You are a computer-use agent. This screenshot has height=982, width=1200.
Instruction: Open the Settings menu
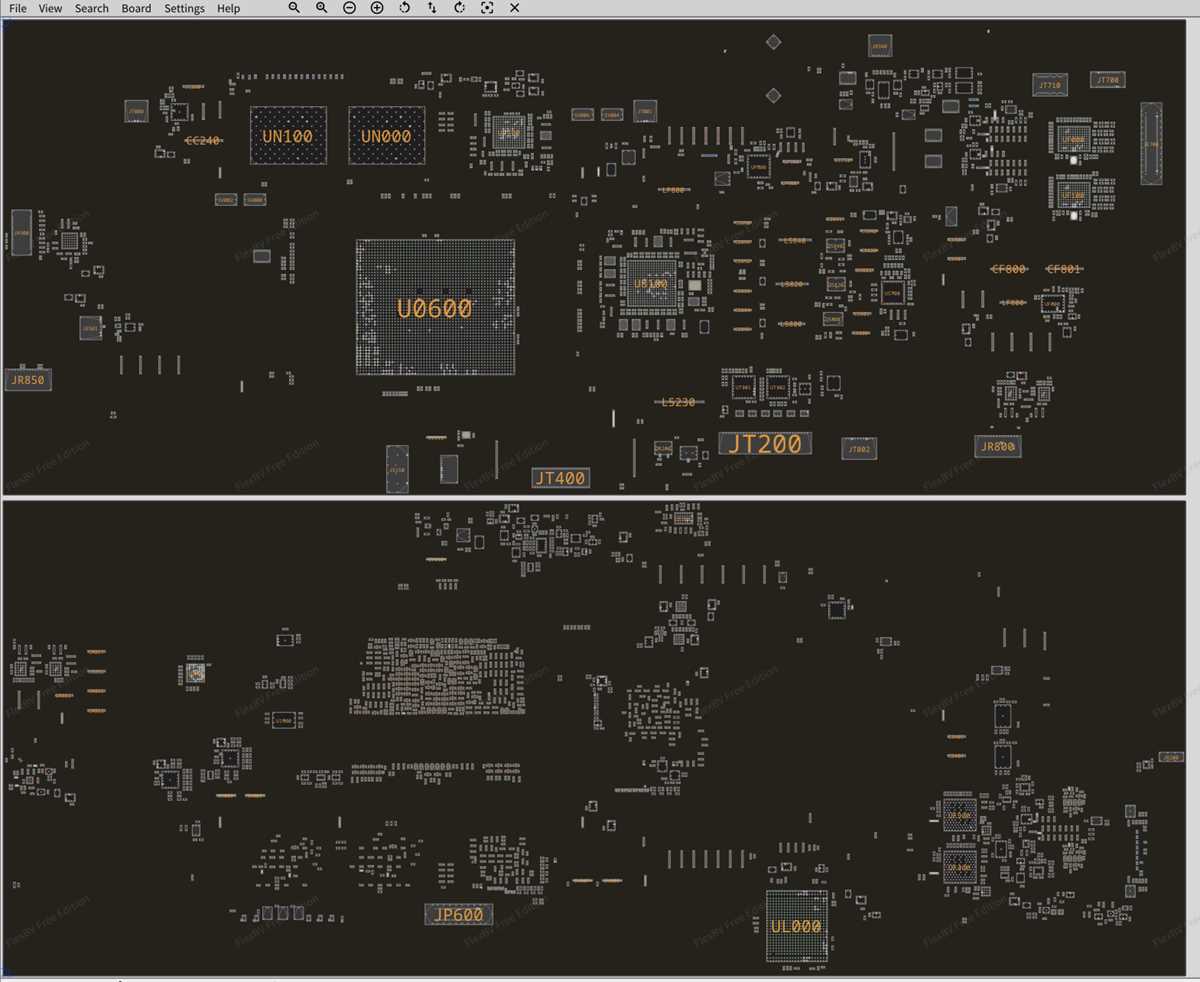184,8
